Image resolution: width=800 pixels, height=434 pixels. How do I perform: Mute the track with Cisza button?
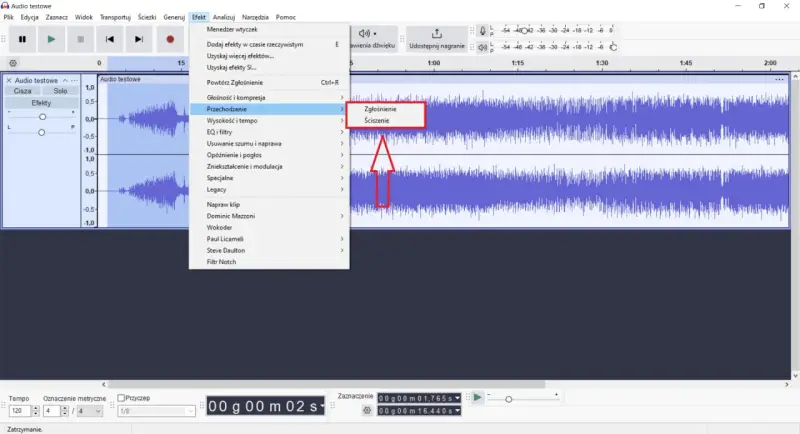click(22, 91)
